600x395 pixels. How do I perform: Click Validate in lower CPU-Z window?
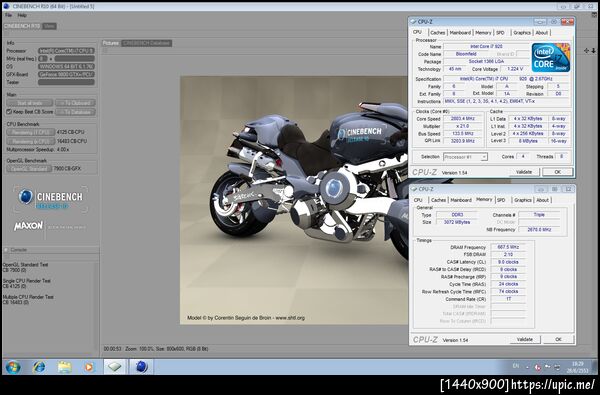click(525, 340)
